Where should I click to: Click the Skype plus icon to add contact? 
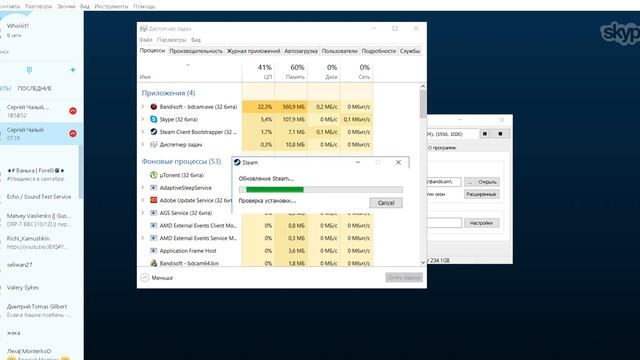coord(73,70)
